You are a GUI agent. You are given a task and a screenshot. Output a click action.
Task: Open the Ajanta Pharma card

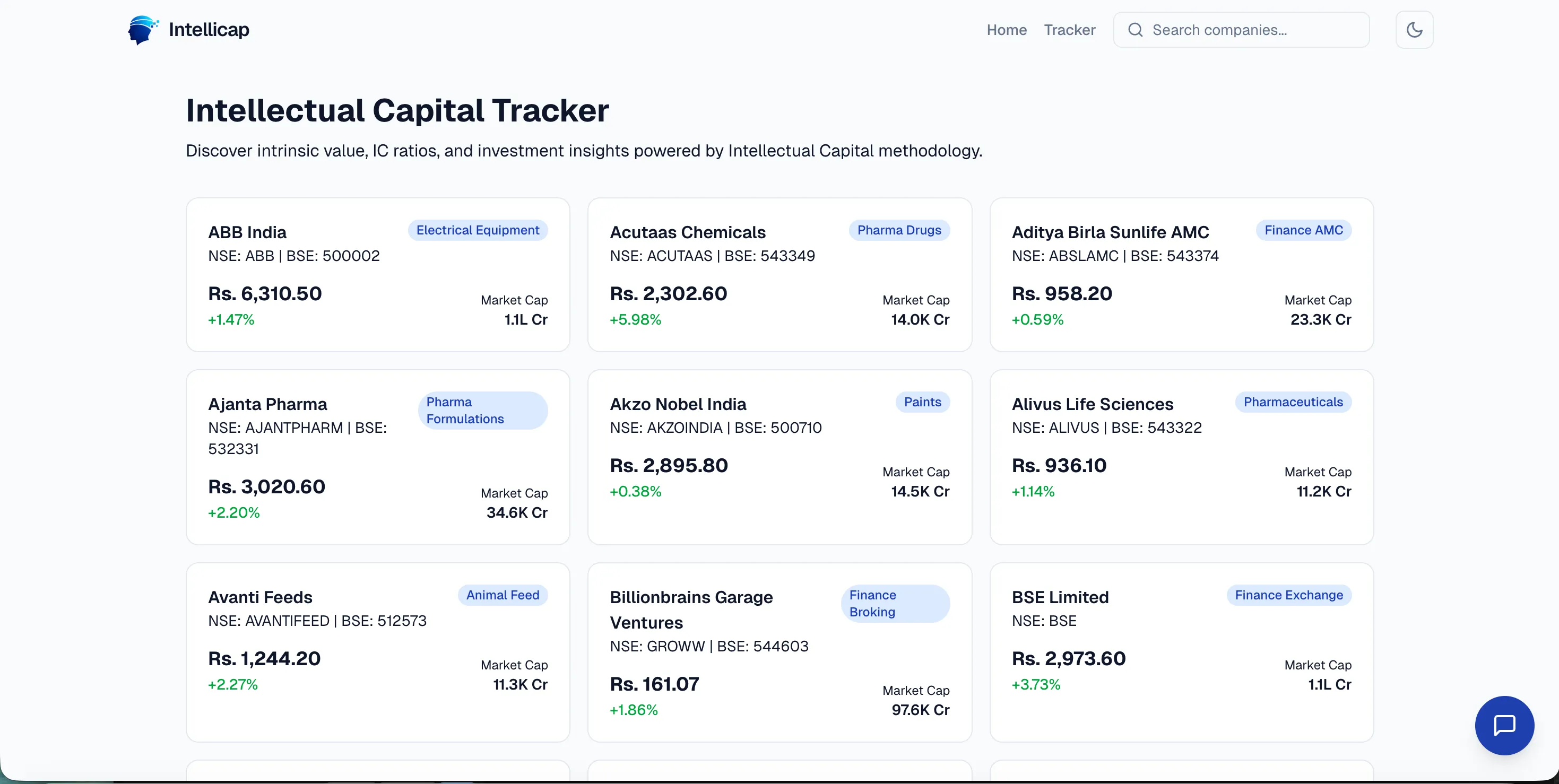coord(378,457)
